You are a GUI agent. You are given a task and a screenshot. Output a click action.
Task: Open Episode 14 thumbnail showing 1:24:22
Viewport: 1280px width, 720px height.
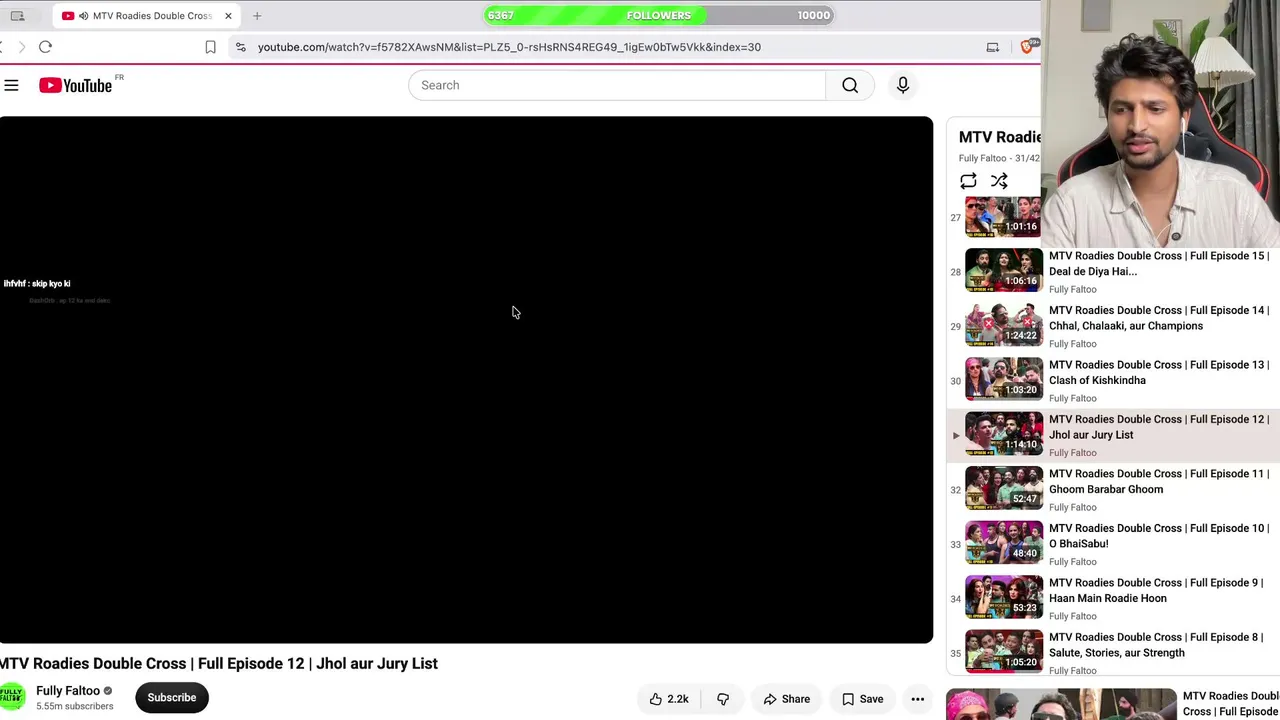[1003, 324]
